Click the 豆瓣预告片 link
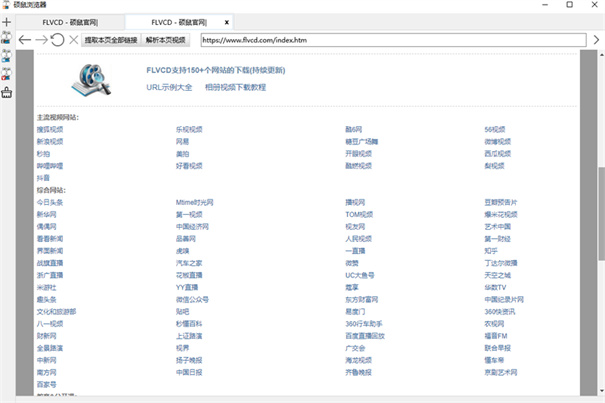Viewport: 605px width, 403px height. tap(501, 202)
